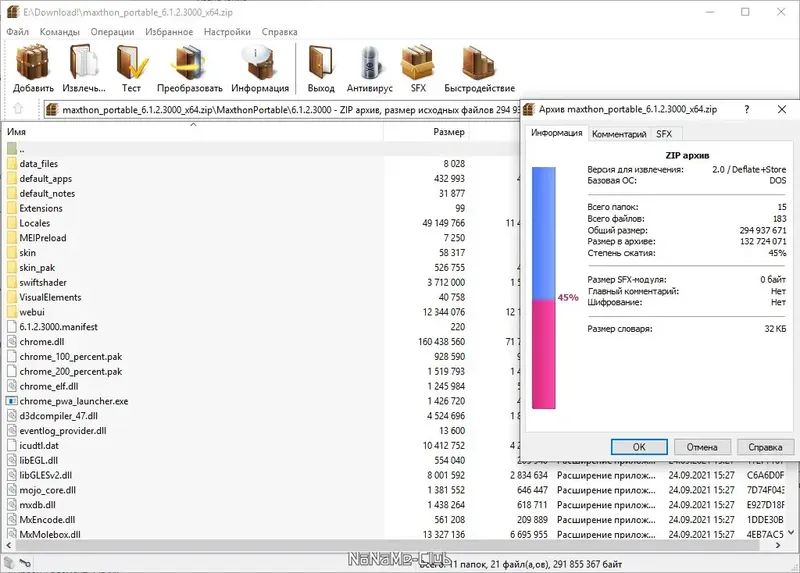Click the 45% compression ratio bar

544,288
